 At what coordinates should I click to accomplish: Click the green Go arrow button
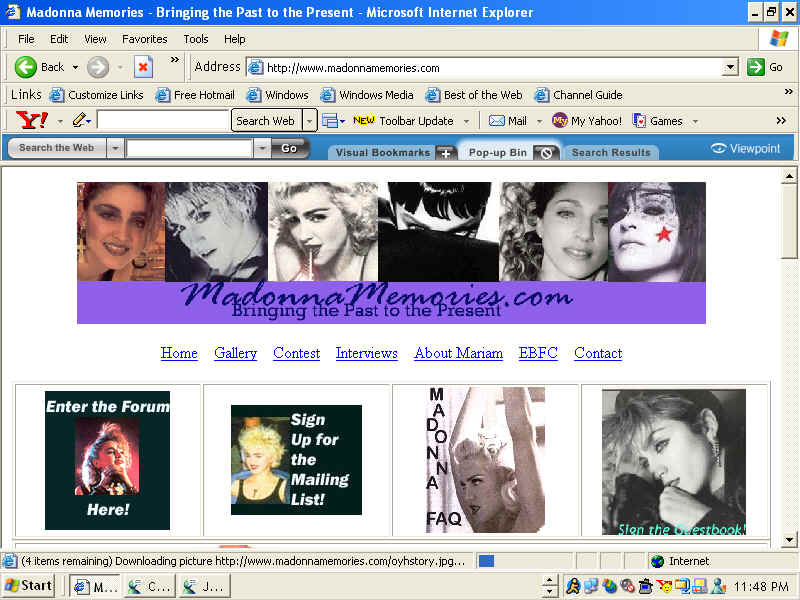[x=755, y=67]
